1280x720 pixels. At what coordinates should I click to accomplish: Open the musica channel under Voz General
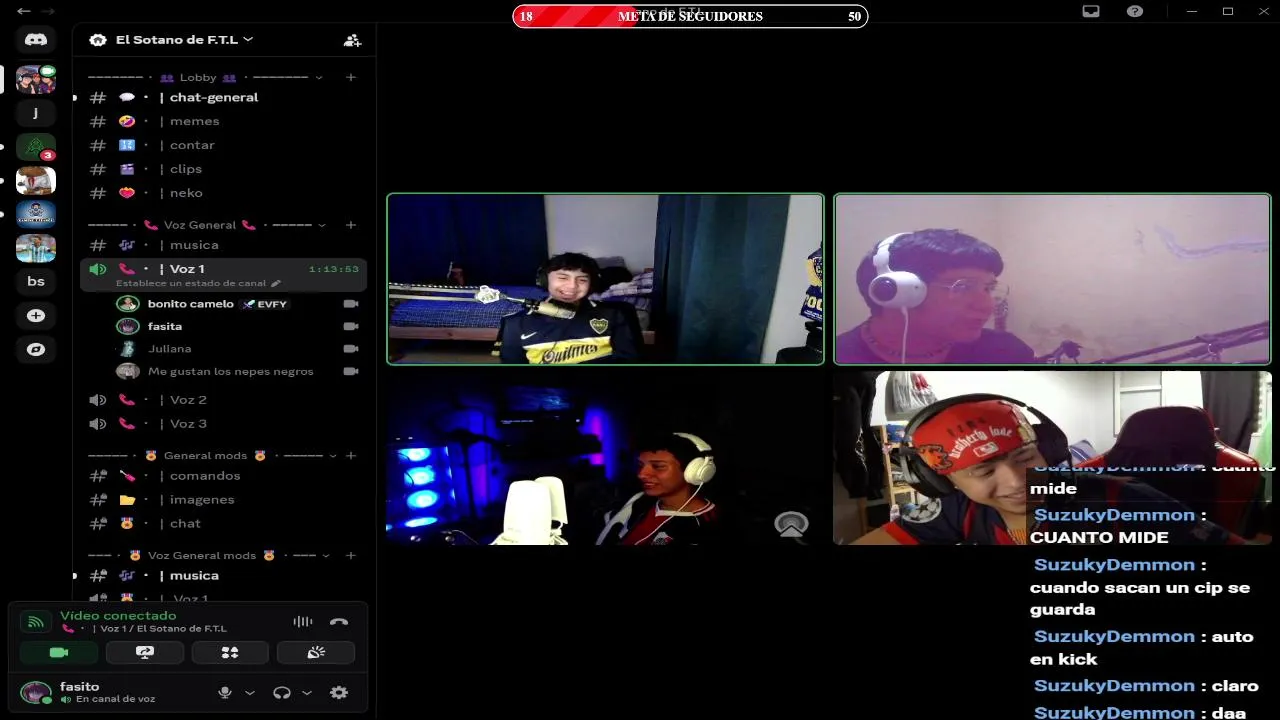pyautogui.click(x=223, y=245)
